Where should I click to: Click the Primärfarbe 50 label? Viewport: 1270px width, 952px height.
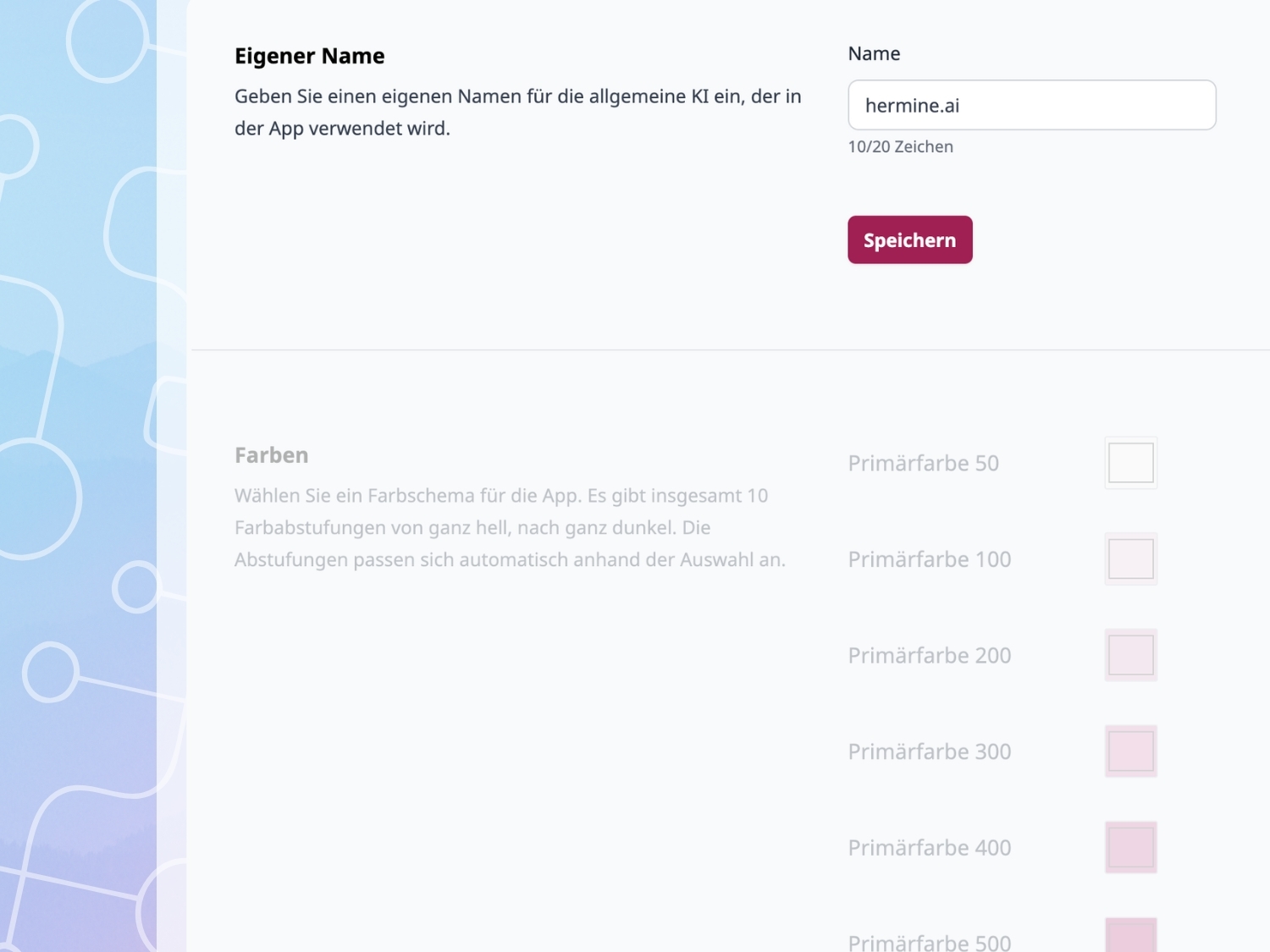(x=923, y=463)
